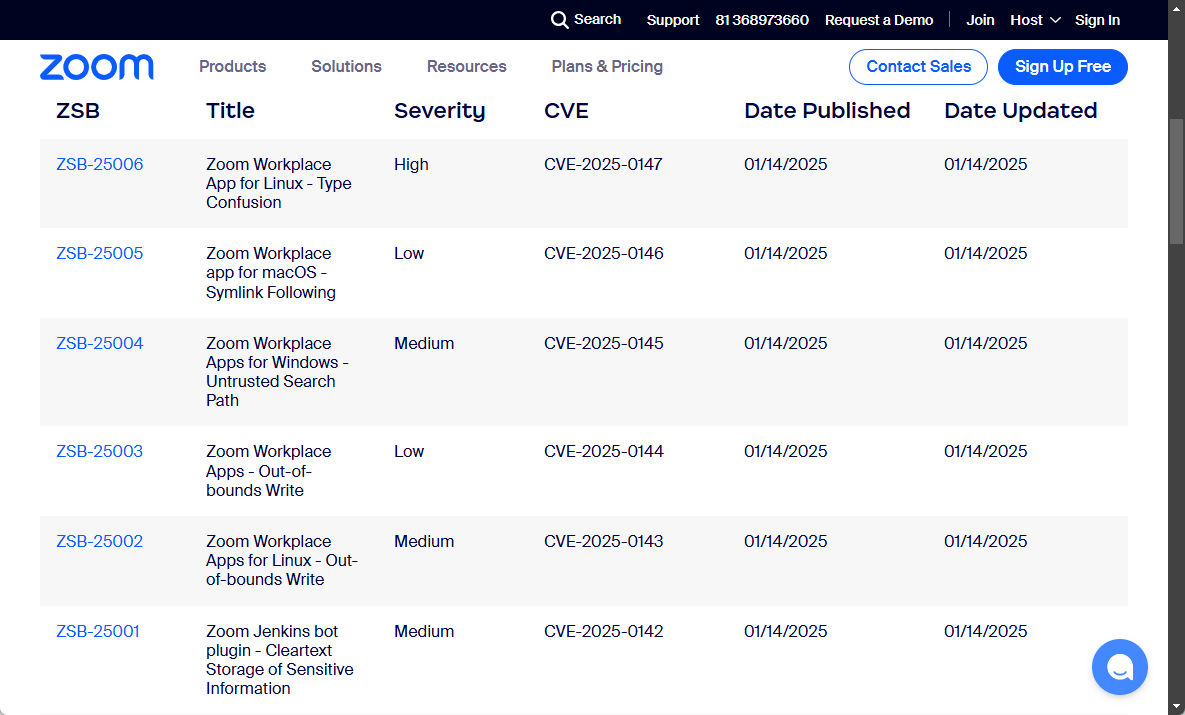1185x715 pixels.
Task: Click Low severity in ZSB-25003 row
Action: coord(409,451)
